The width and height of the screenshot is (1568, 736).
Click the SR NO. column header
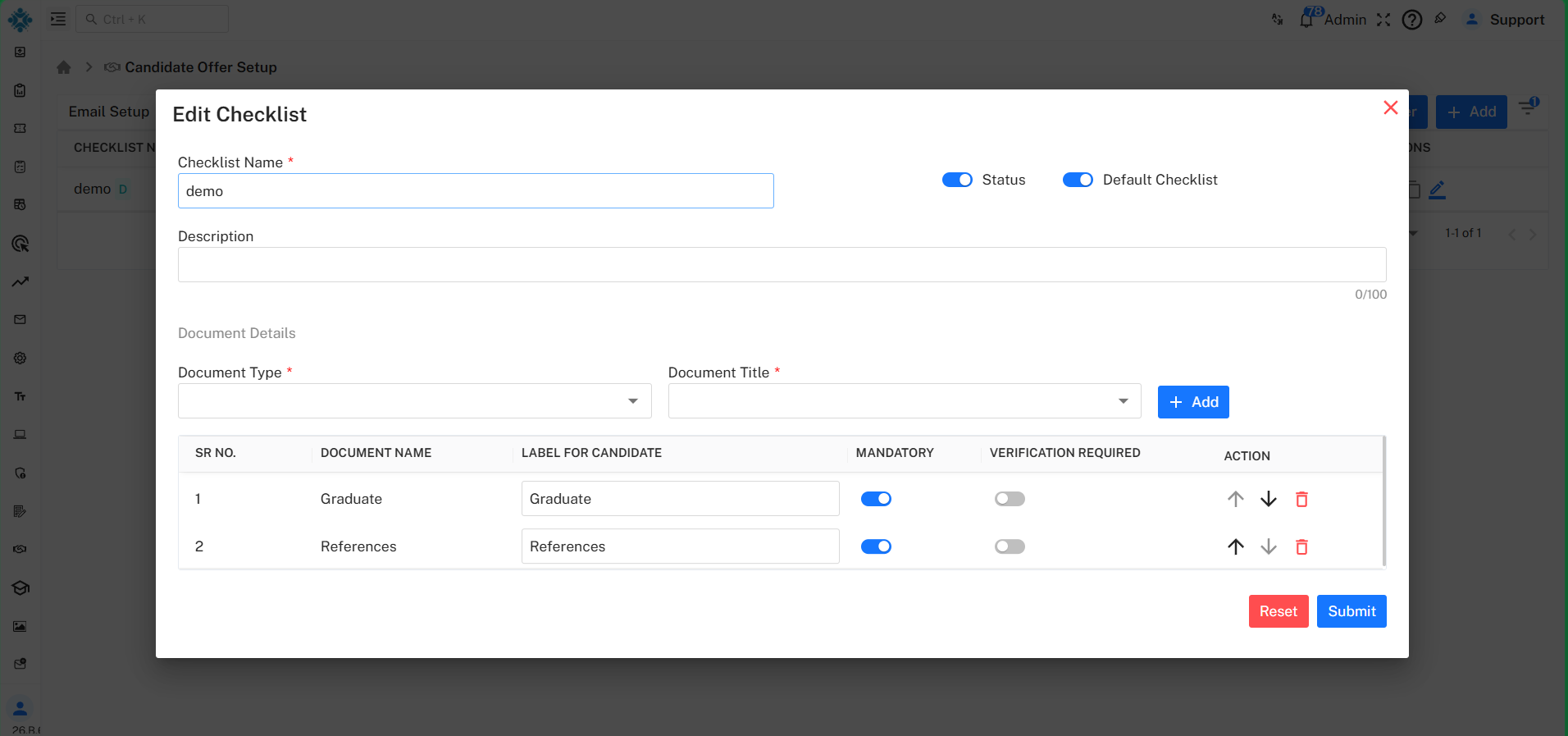(x=215, y=453)
